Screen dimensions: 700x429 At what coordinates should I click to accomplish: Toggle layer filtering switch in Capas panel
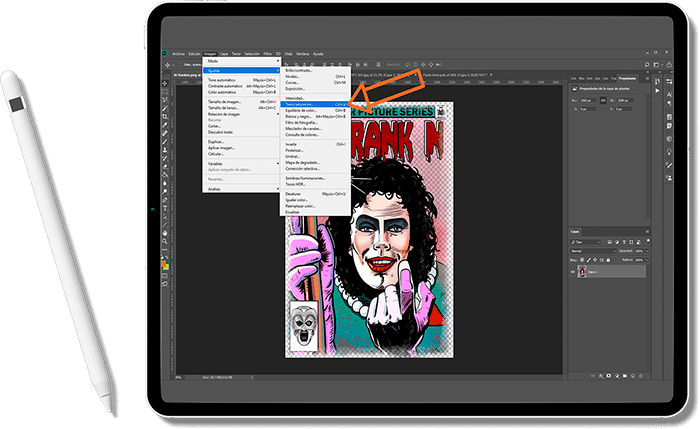[648, 241]
